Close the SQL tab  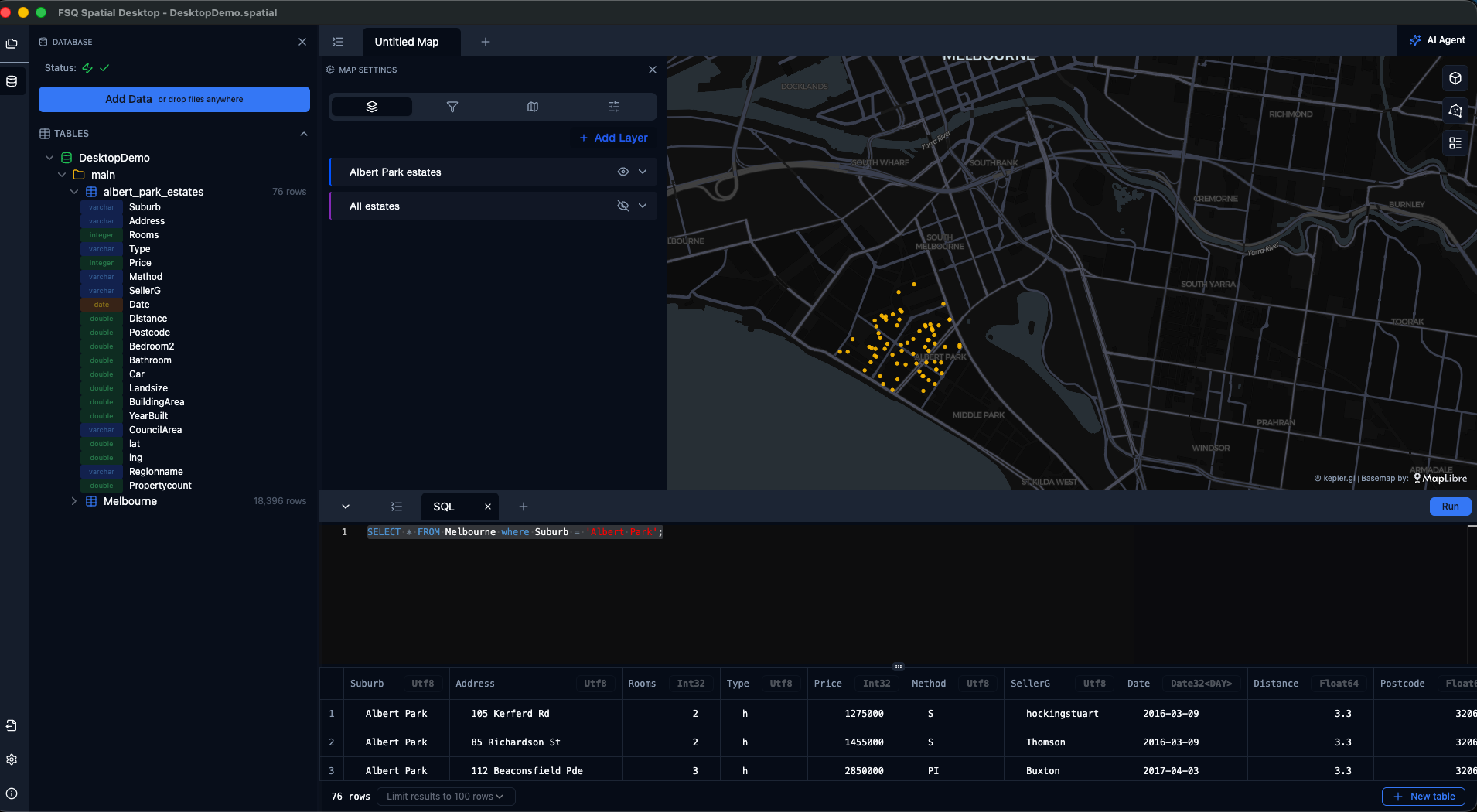pos(488,507)
